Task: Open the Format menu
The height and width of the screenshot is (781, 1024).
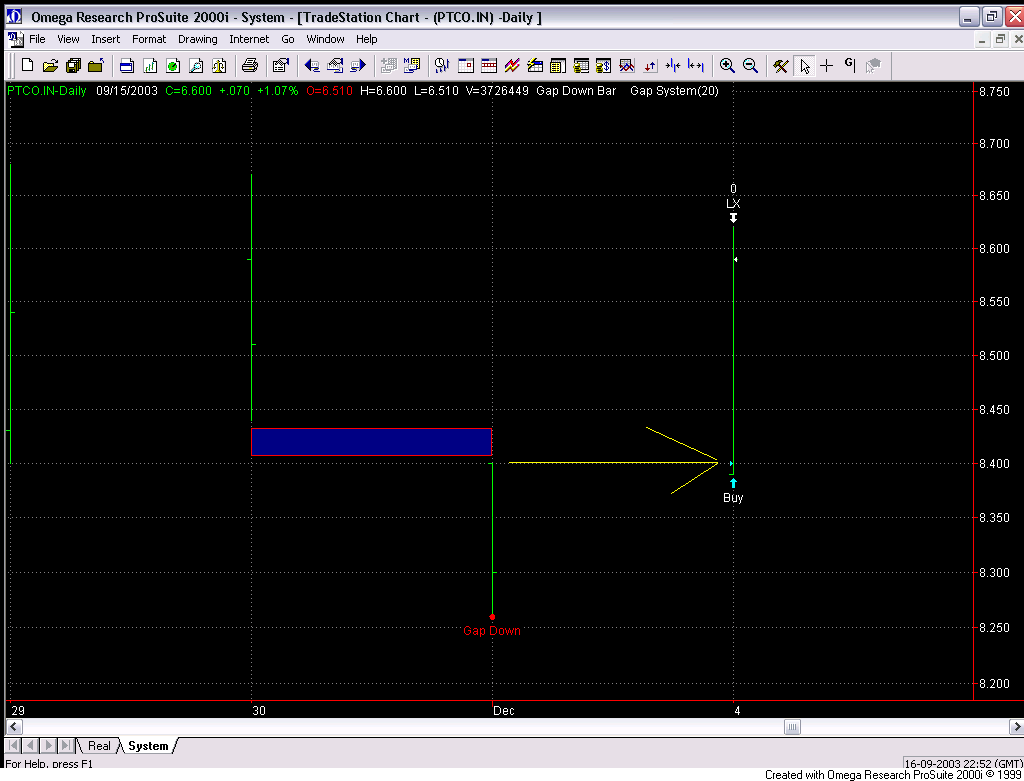Action: (149, 39)
